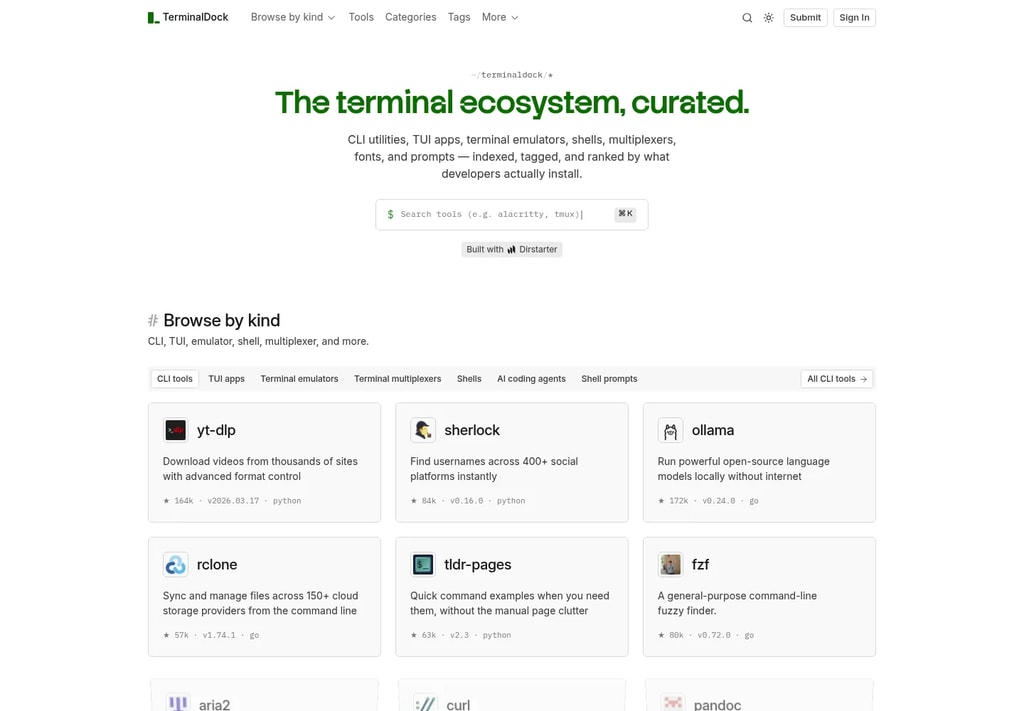Click the Browse by kind heading
1024x711 pixels.
coord(221,321)
